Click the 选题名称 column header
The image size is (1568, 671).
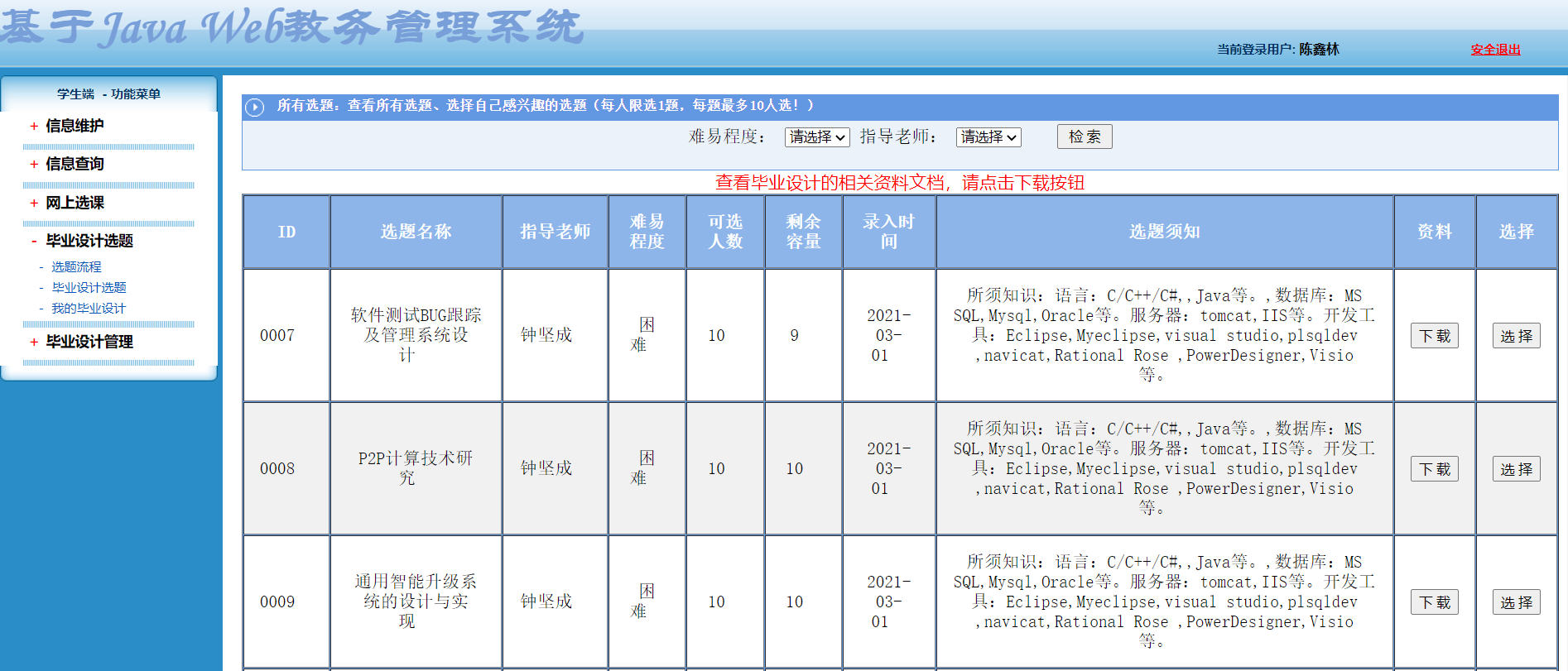pyautogui.click(x=416, y=232)
